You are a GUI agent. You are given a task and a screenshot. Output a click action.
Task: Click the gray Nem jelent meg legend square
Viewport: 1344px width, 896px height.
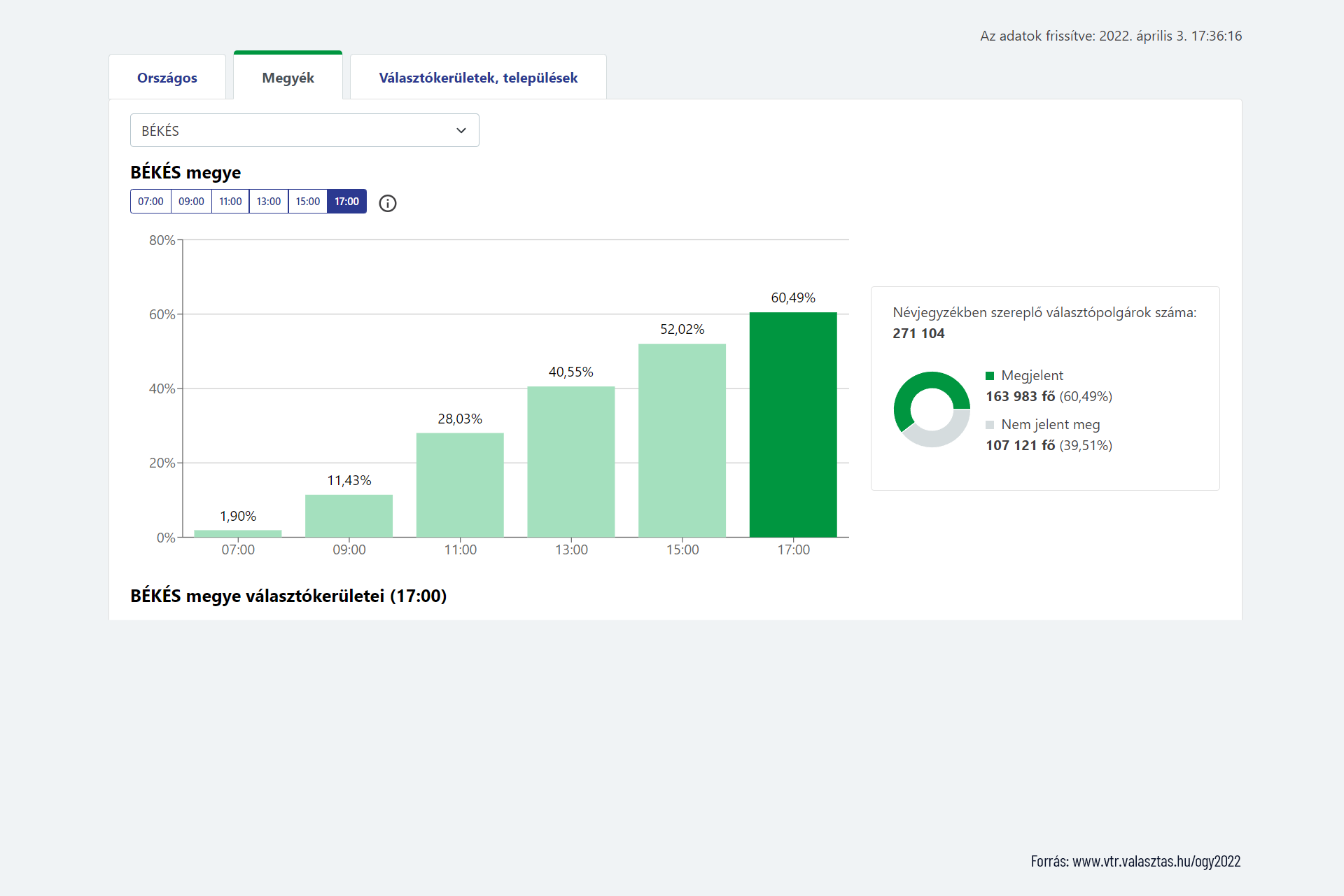point(990,425)
